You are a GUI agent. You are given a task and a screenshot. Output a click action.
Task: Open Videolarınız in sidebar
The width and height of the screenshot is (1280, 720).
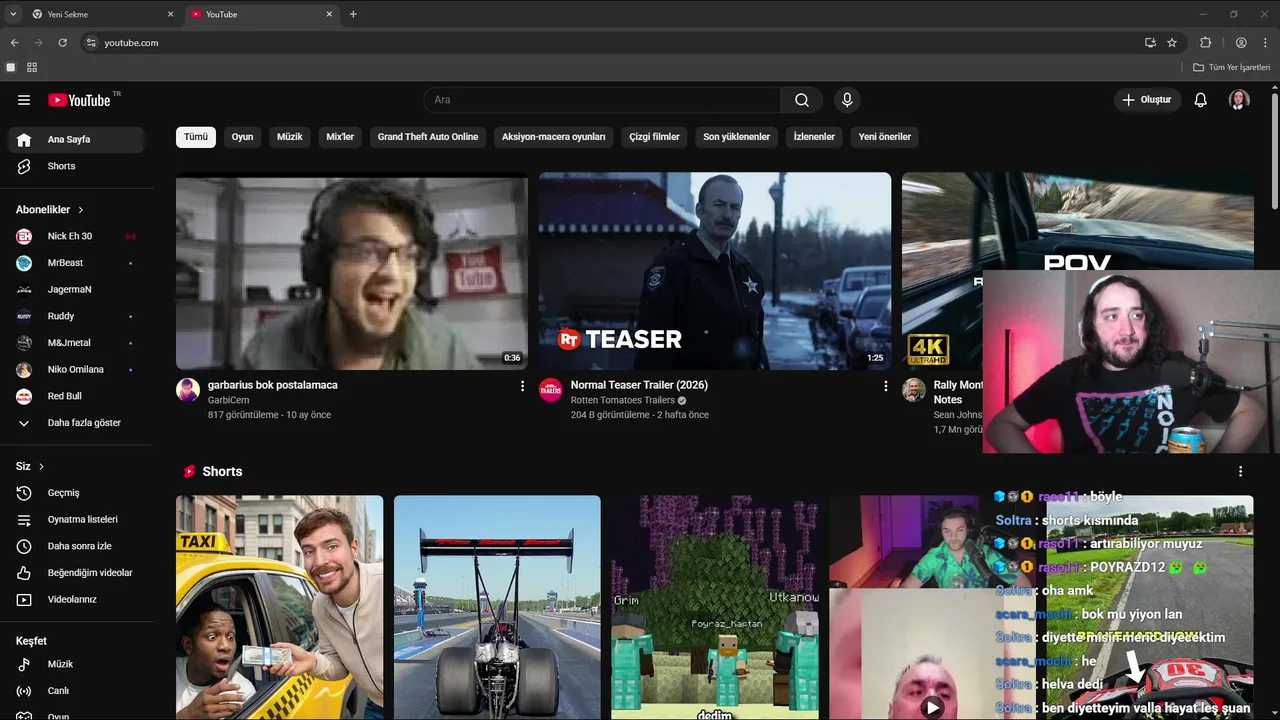pos(76,600)
